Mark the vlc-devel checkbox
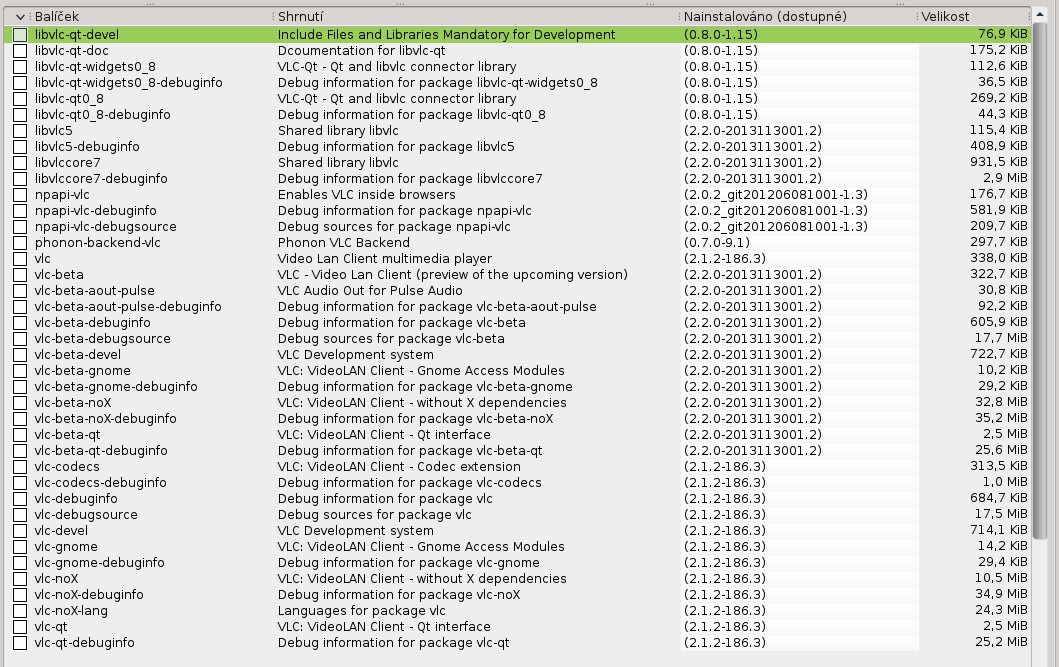1059x667 pixels. pos(20,531)
